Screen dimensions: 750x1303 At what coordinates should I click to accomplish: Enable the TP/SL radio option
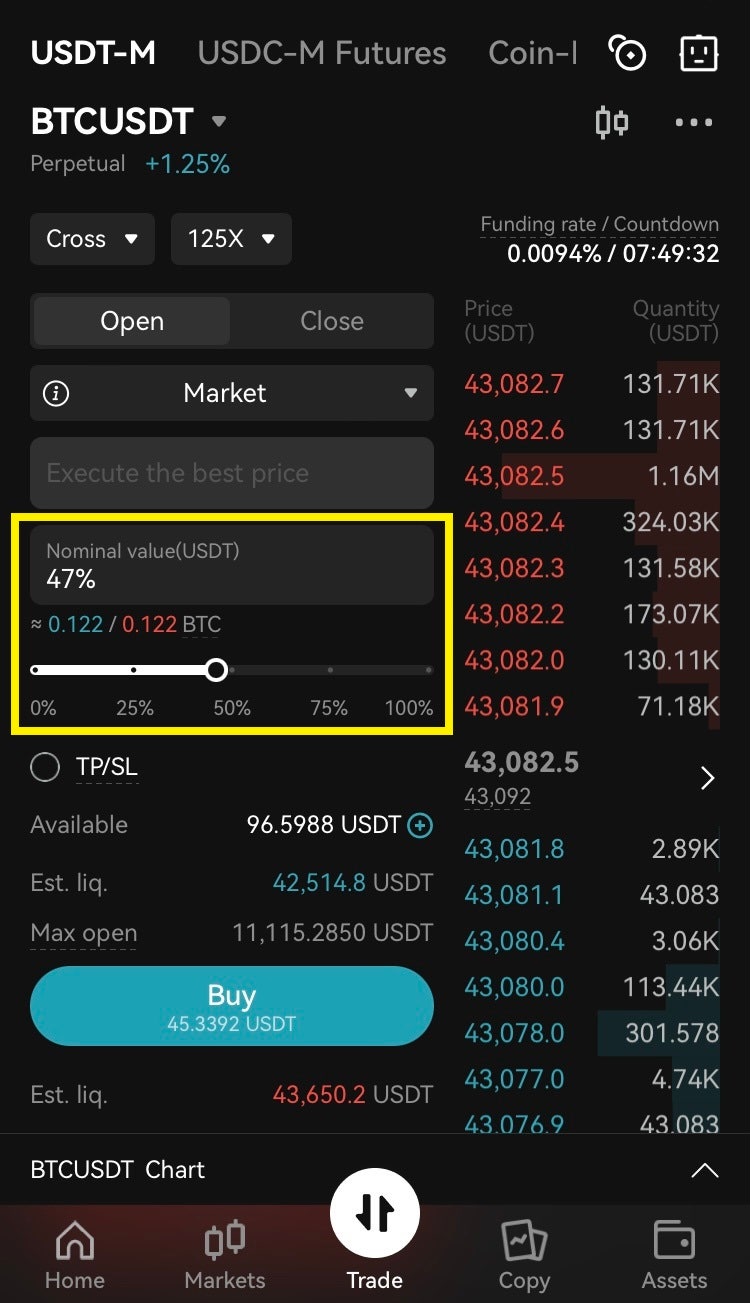tap(45, 767)
